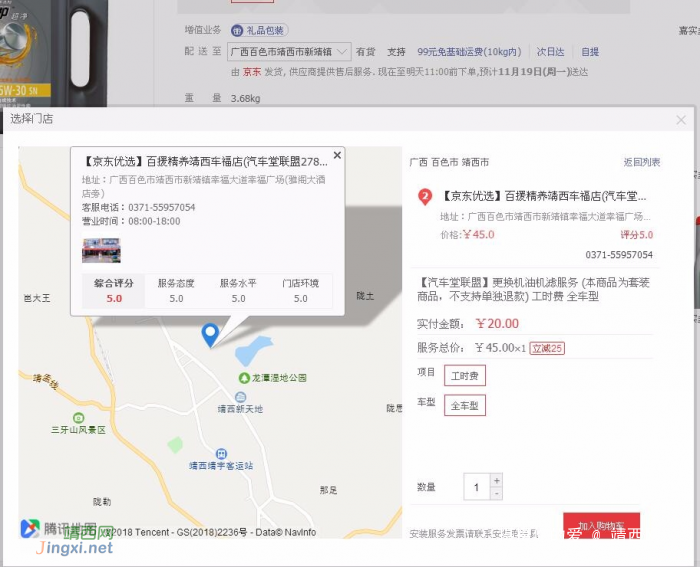Click the 那足 place label on map

tap(329, 490)
